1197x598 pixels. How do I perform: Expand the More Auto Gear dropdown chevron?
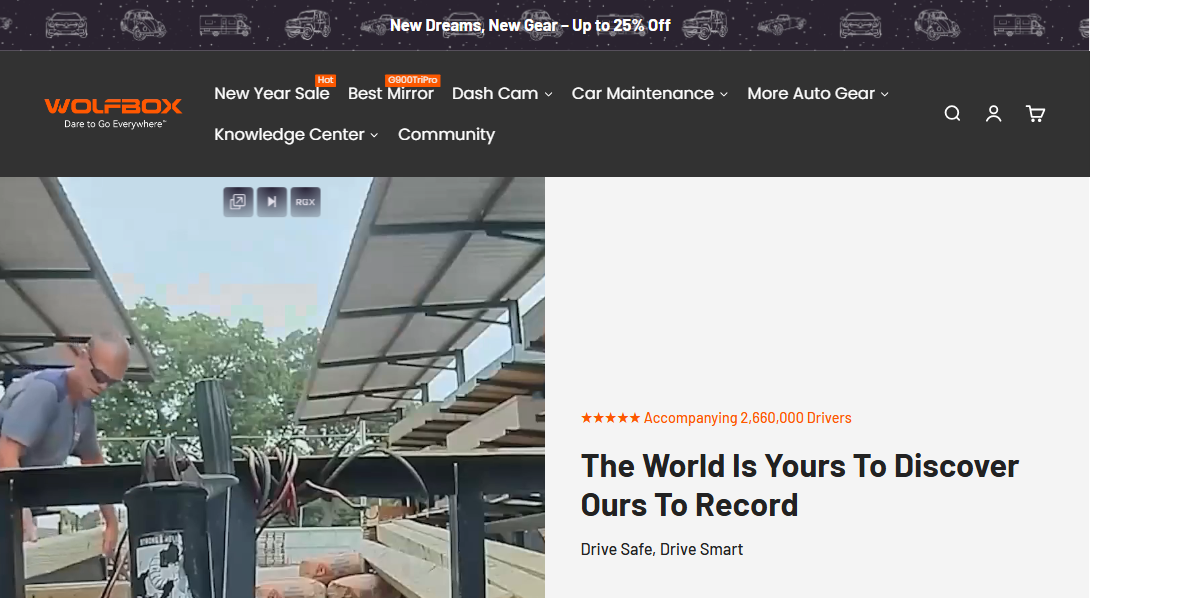(884, 95)
